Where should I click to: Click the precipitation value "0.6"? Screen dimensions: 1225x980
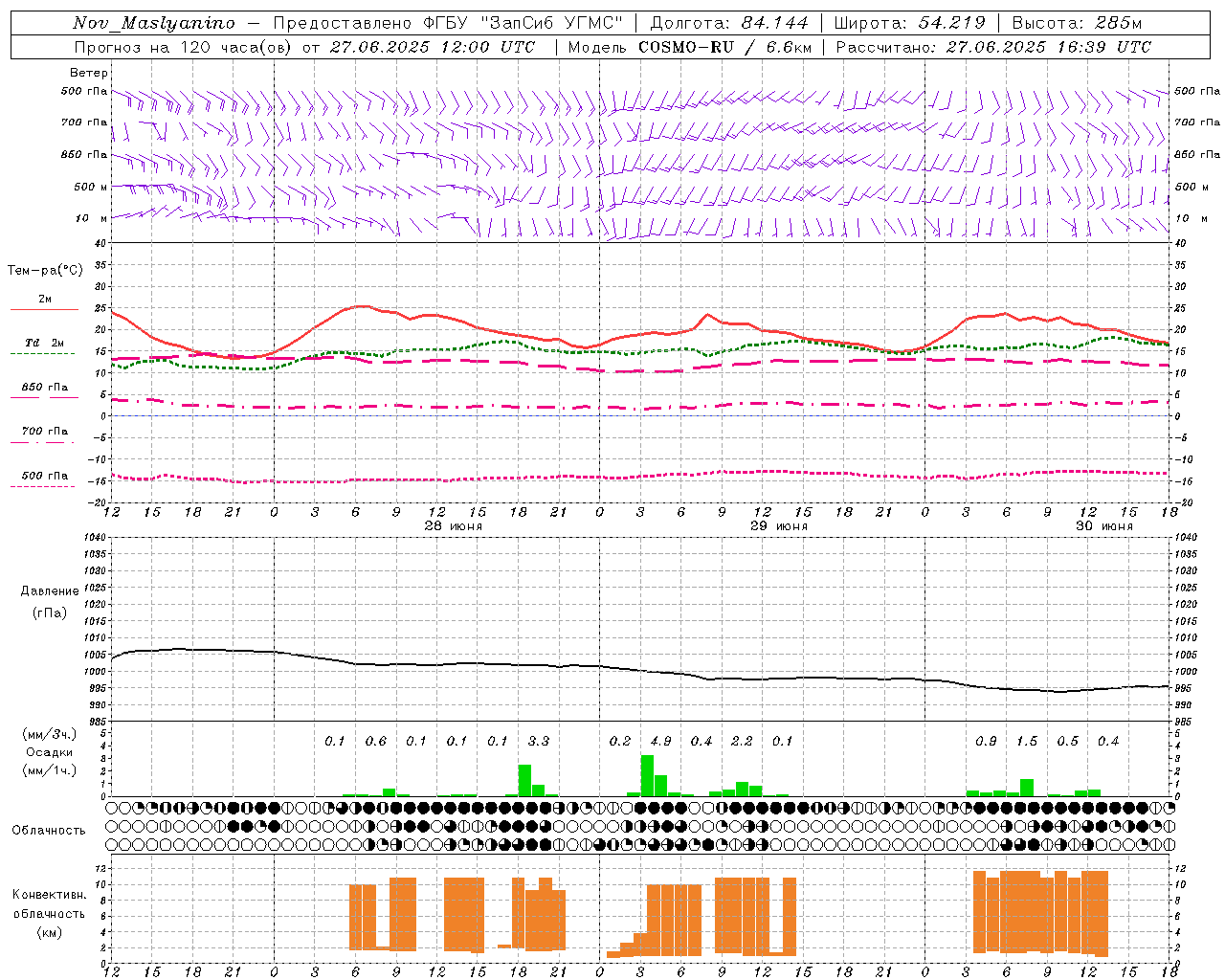pos(376,742)
